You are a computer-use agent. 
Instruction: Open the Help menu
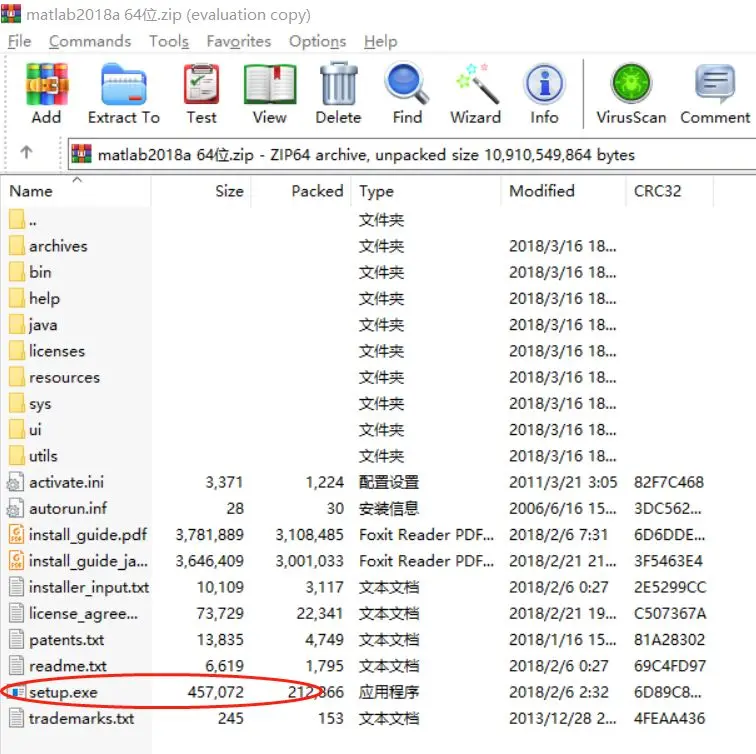pyautogui.click(x=381, y=41)
